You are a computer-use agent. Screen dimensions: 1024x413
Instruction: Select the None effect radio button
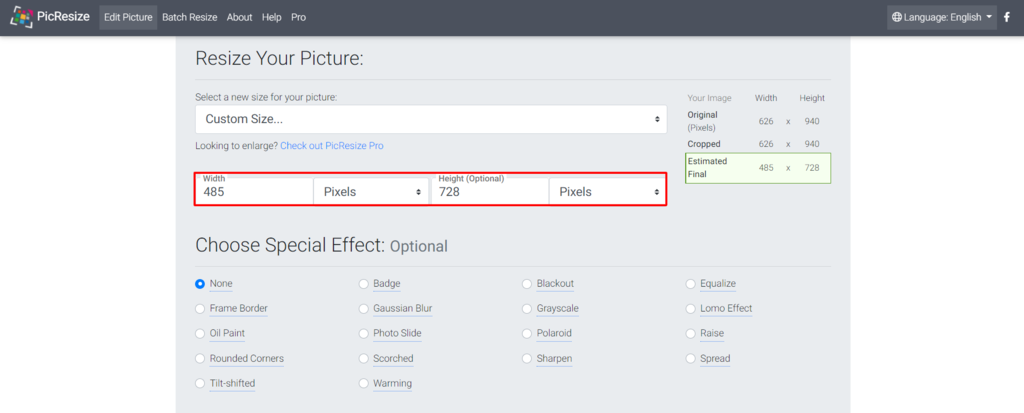201,283
